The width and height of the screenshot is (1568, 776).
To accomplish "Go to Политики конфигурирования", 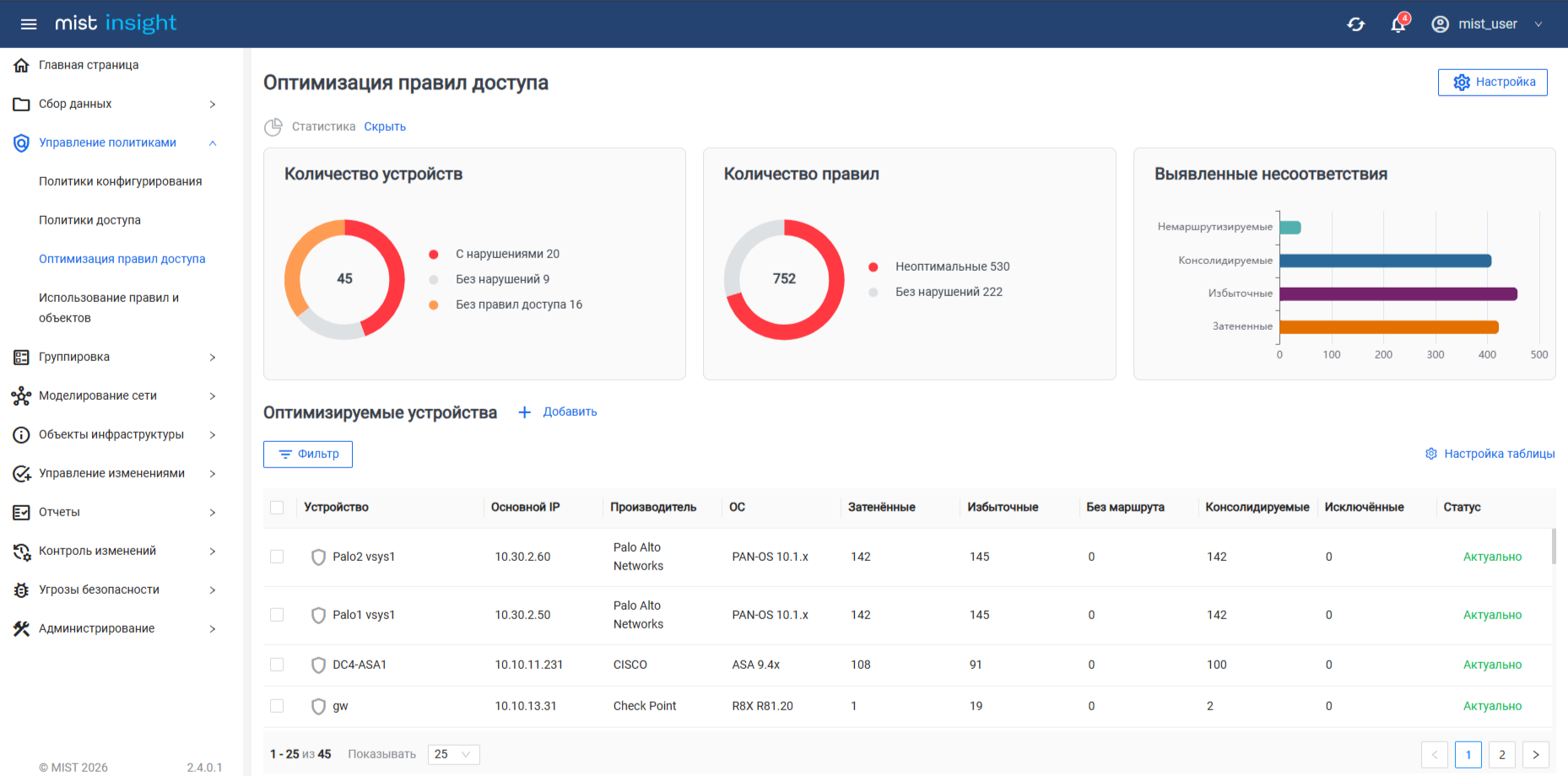I will coord(120,181).
